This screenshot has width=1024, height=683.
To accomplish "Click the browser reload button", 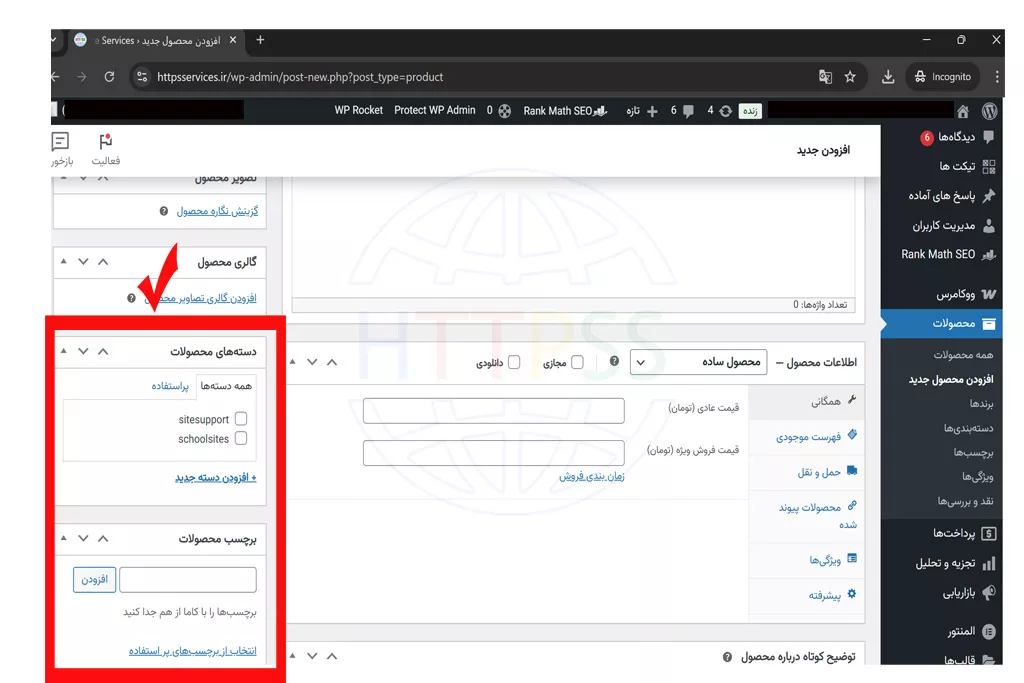I will 109,77.
